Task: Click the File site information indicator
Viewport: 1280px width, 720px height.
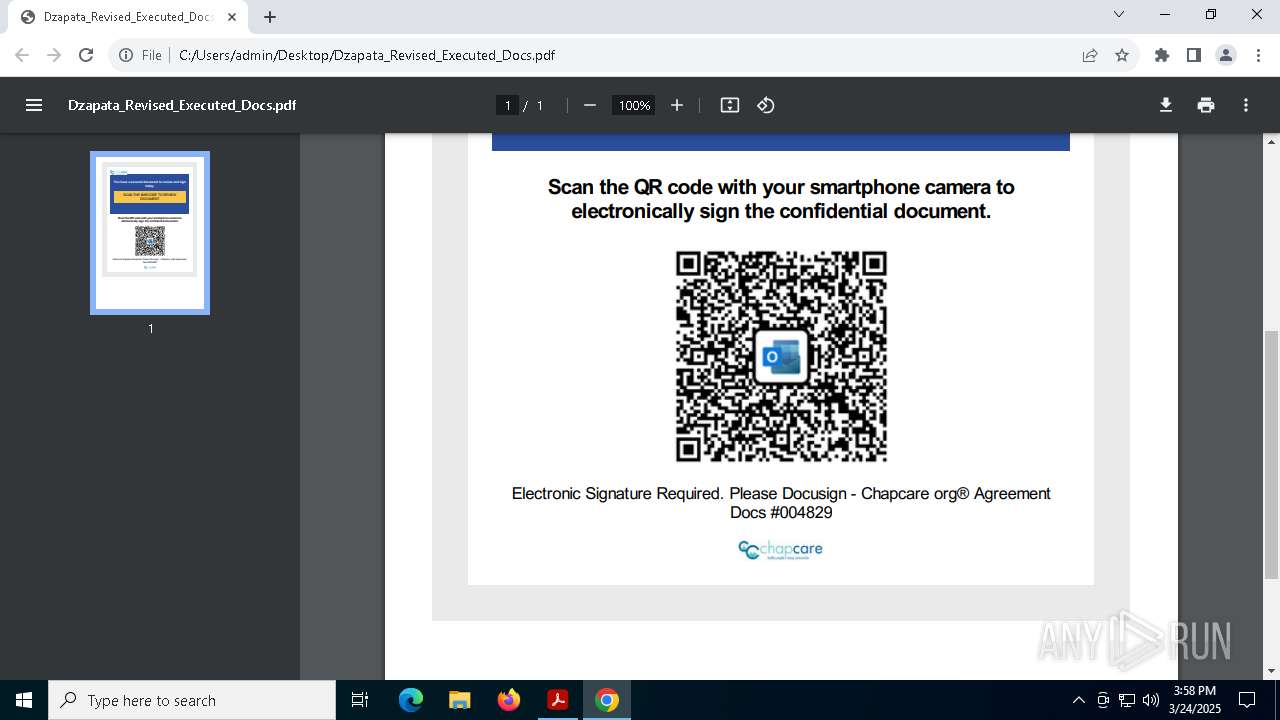Action: coord(141,55)
